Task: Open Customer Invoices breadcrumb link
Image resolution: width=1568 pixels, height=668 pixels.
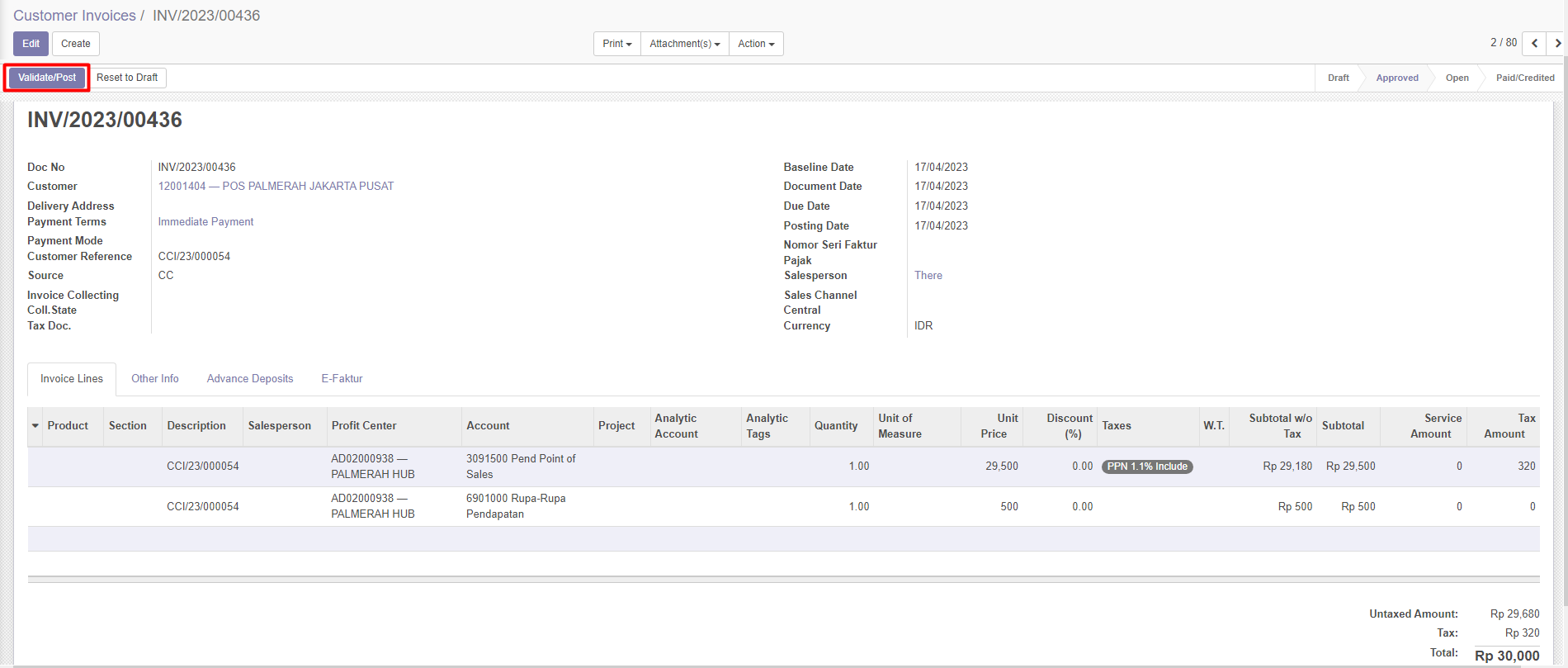Action: [x=74, y=16]
